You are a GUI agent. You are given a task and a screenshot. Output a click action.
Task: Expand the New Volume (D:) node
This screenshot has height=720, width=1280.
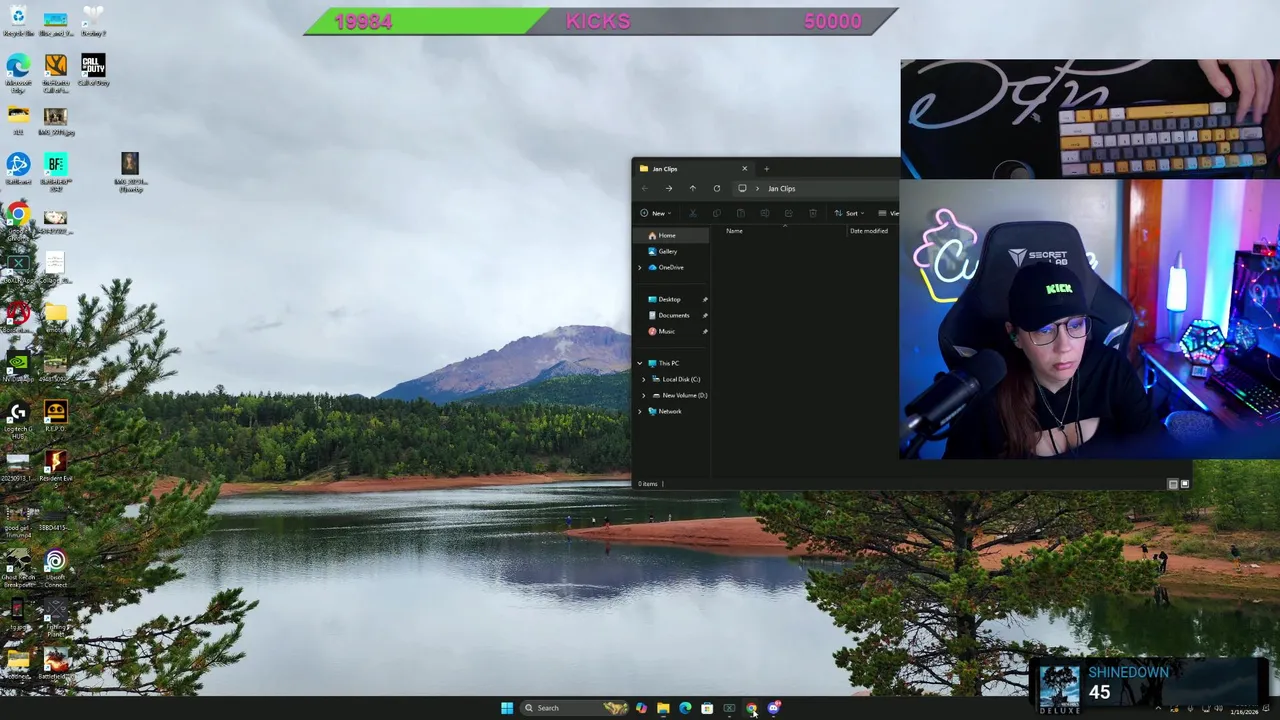pos(644,395)
